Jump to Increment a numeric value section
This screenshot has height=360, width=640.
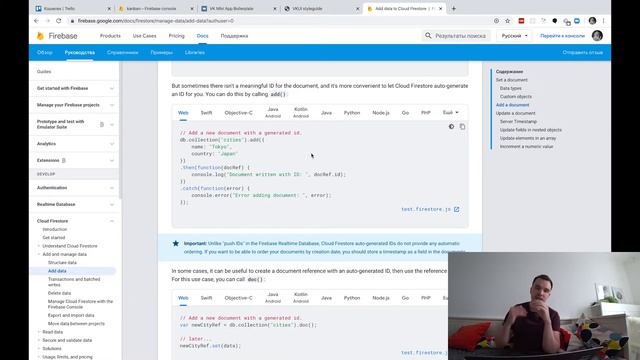[x=527, y=147]
